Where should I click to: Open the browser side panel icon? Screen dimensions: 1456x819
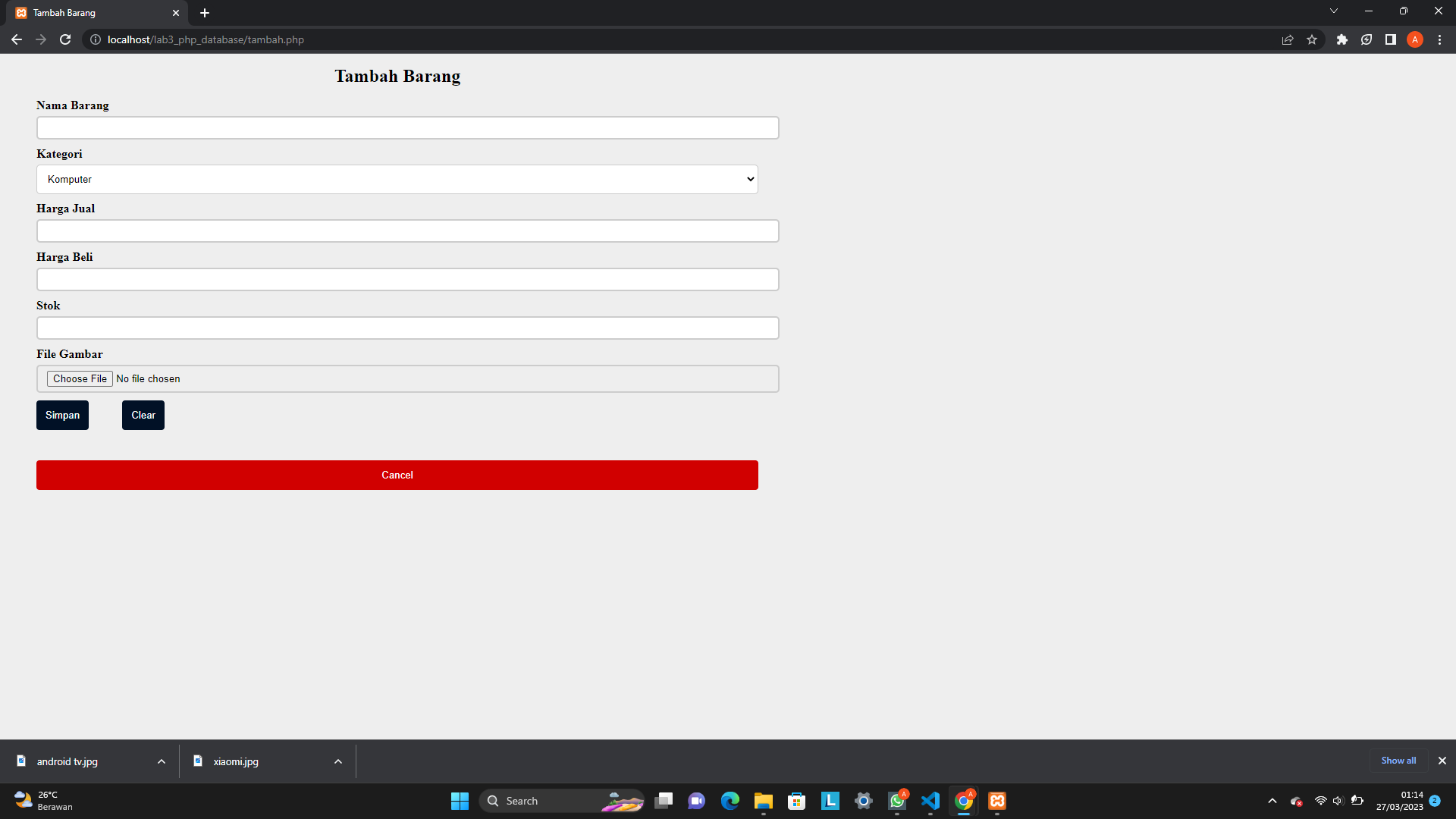pyautogui.click(x=1390, y=39)
